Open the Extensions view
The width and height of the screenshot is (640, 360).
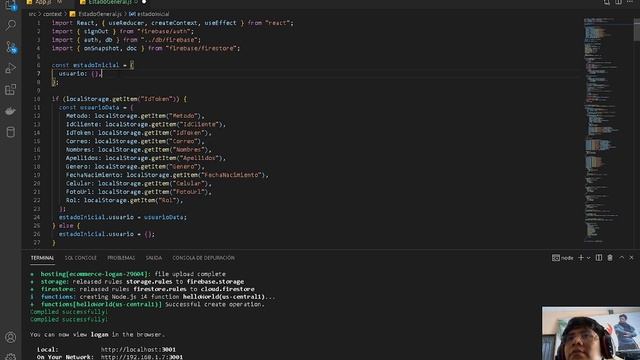[11, 89]
